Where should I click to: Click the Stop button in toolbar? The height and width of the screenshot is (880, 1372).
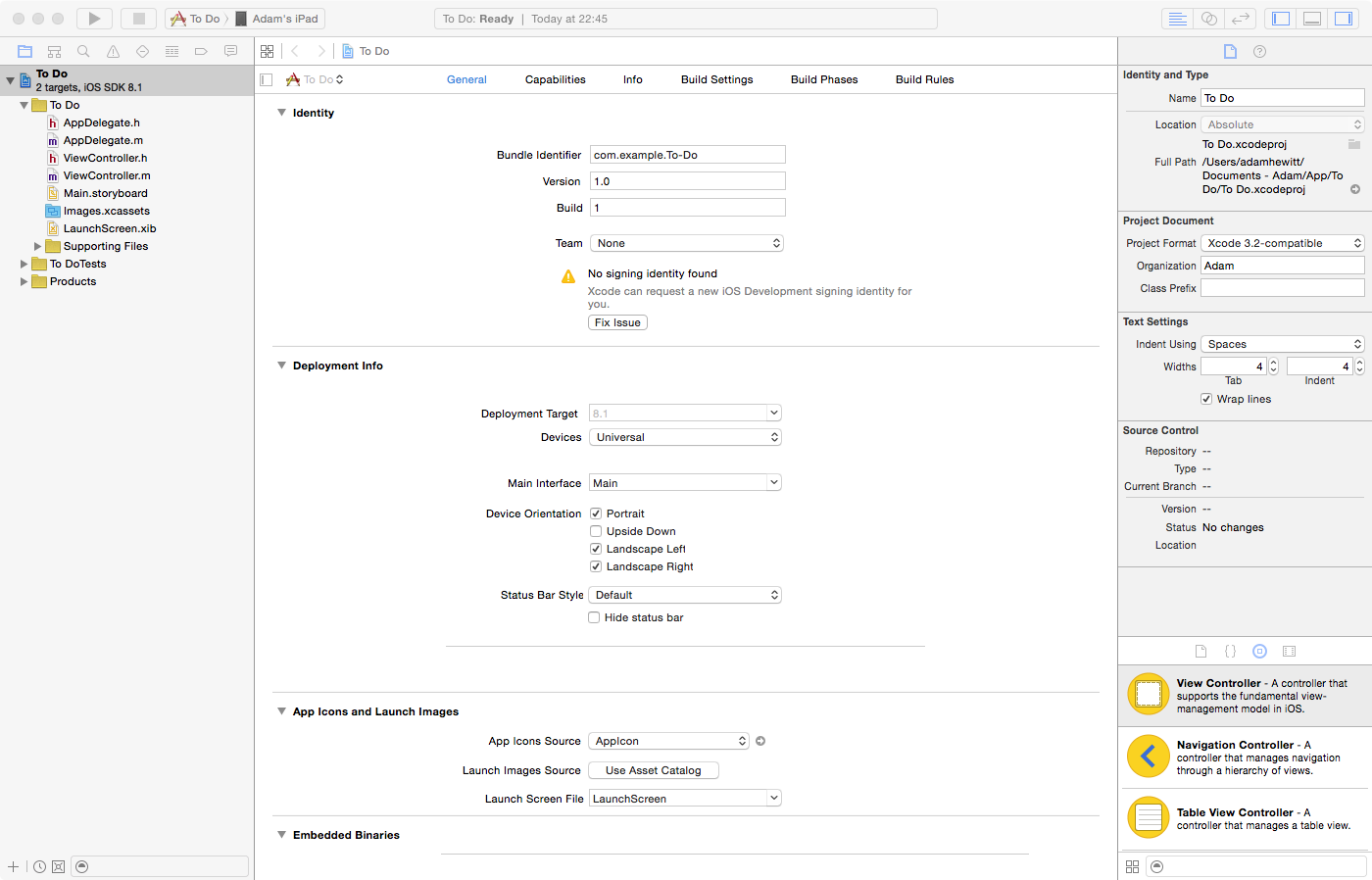(x=138, y=19)
